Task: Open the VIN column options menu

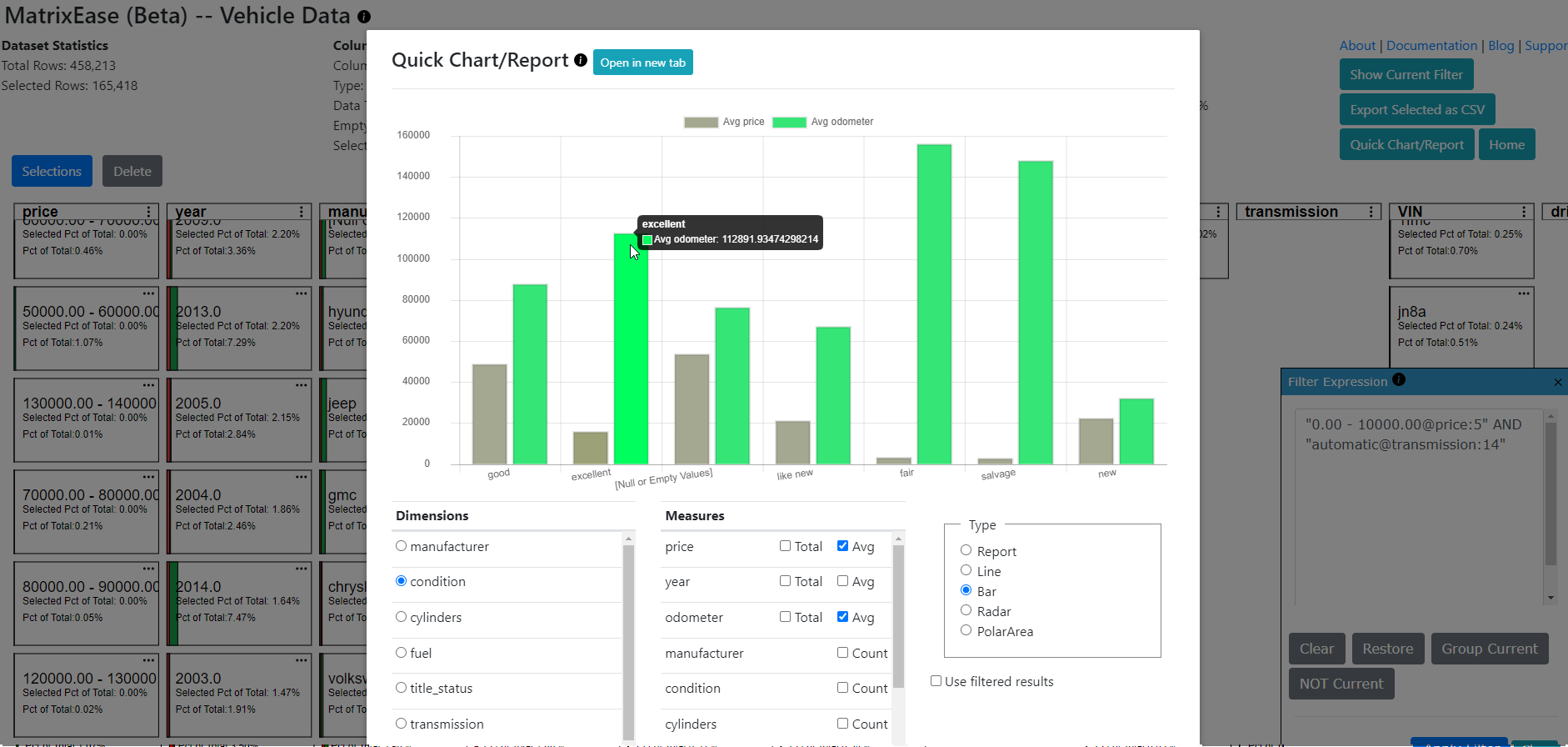Action: point(1524,212)
